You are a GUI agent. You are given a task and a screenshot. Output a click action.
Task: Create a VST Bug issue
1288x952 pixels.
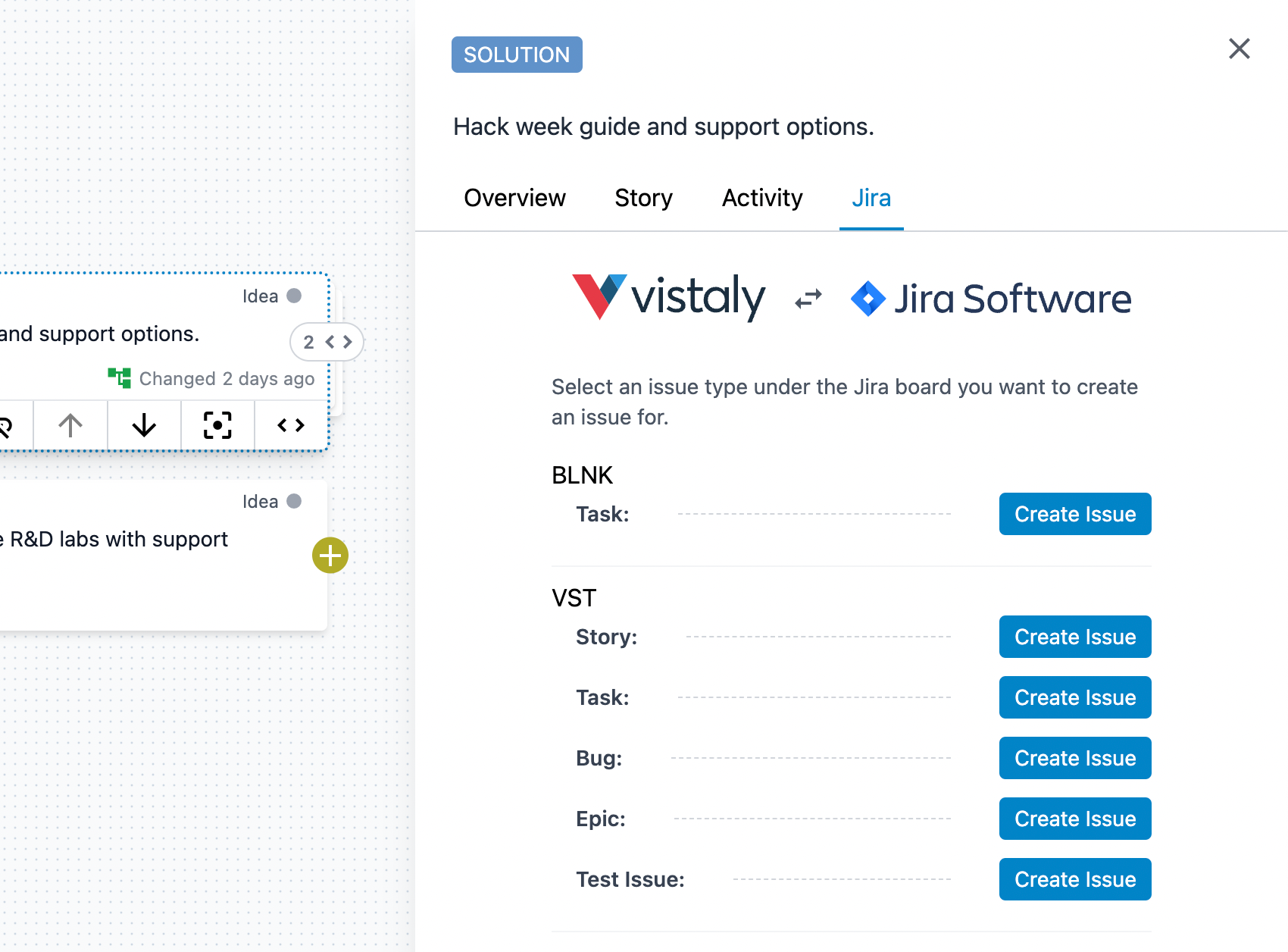click(1075, 758)
